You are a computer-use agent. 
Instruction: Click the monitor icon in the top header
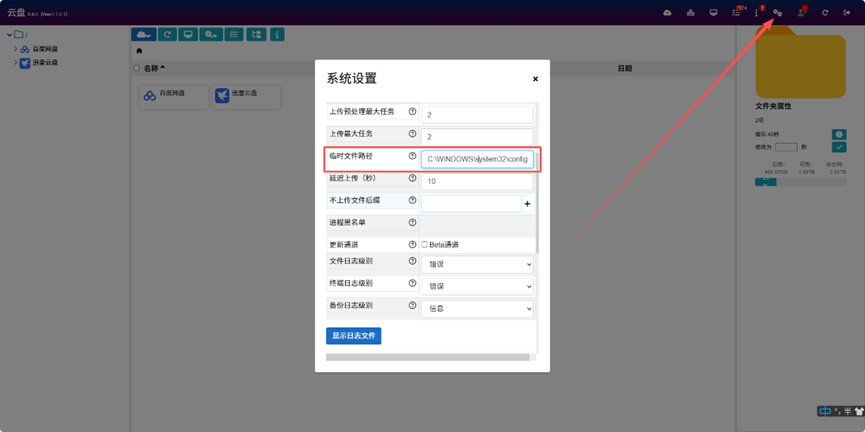pyautogui.click(x=713, y=13)
